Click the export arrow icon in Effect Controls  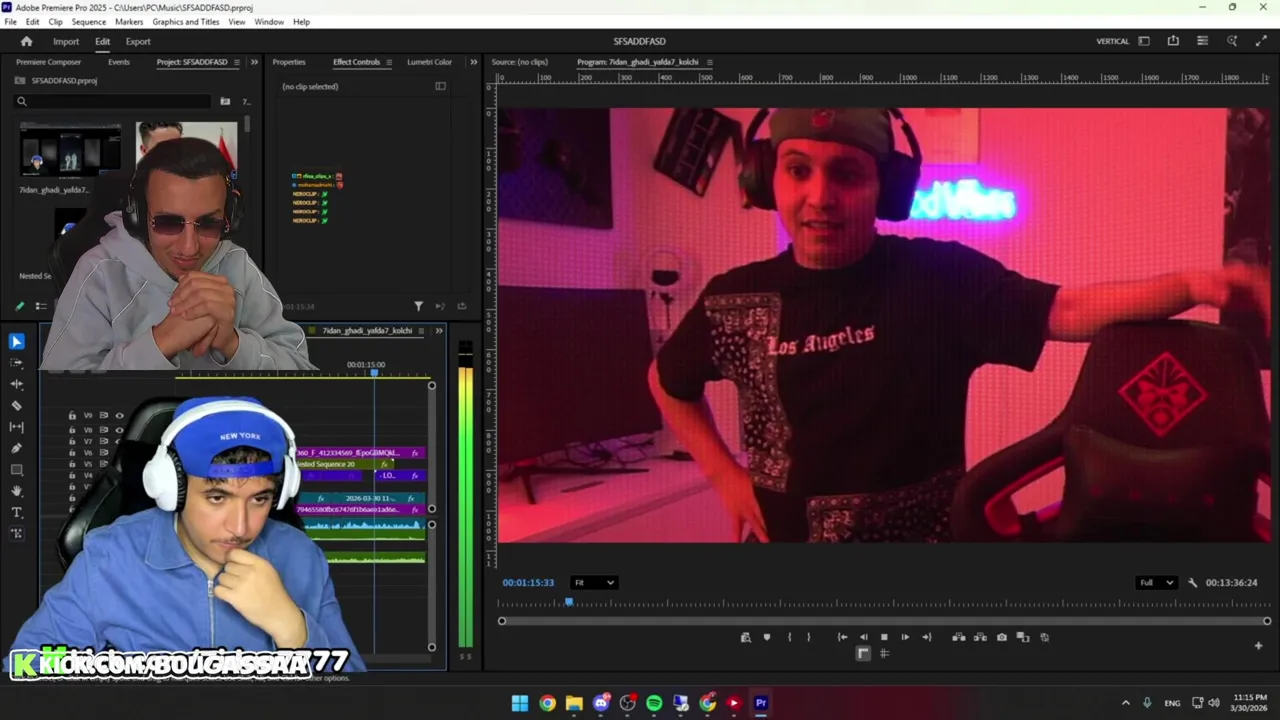(461, 306)
